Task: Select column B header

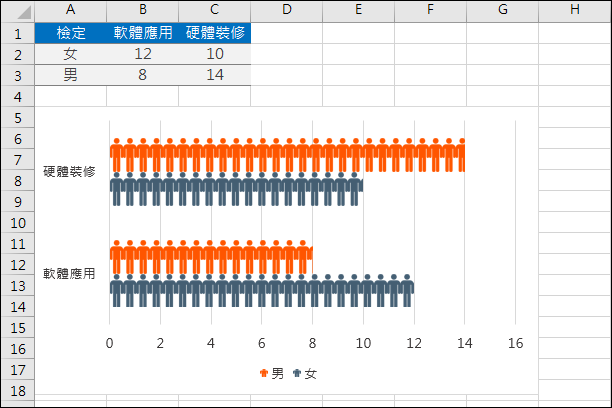Action: click(142, 11)
